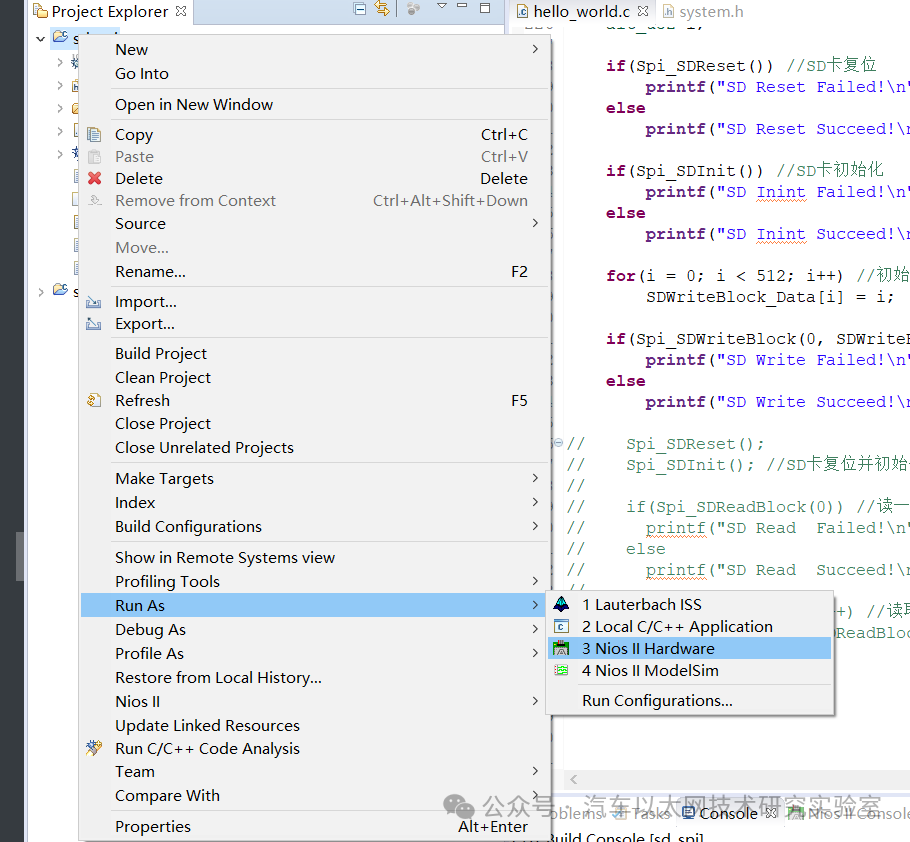This screenshot has width=910, height=842.
Task: Click Show in Remote Systems view
Action: [x=314, y=557]
